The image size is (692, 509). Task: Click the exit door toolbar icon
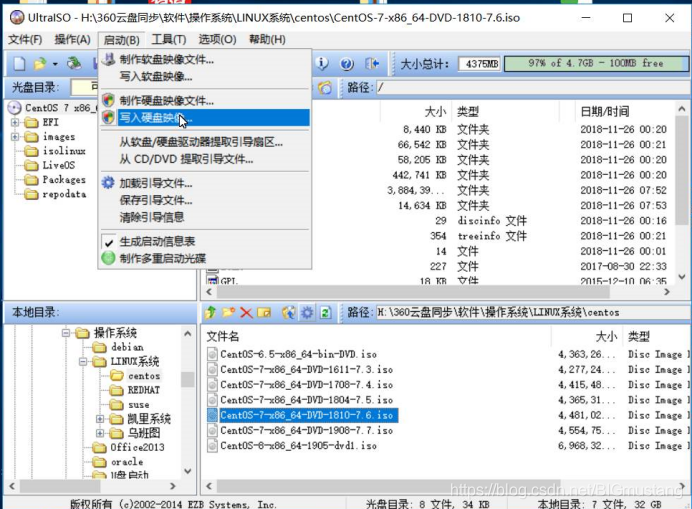(x=372, y=64)
